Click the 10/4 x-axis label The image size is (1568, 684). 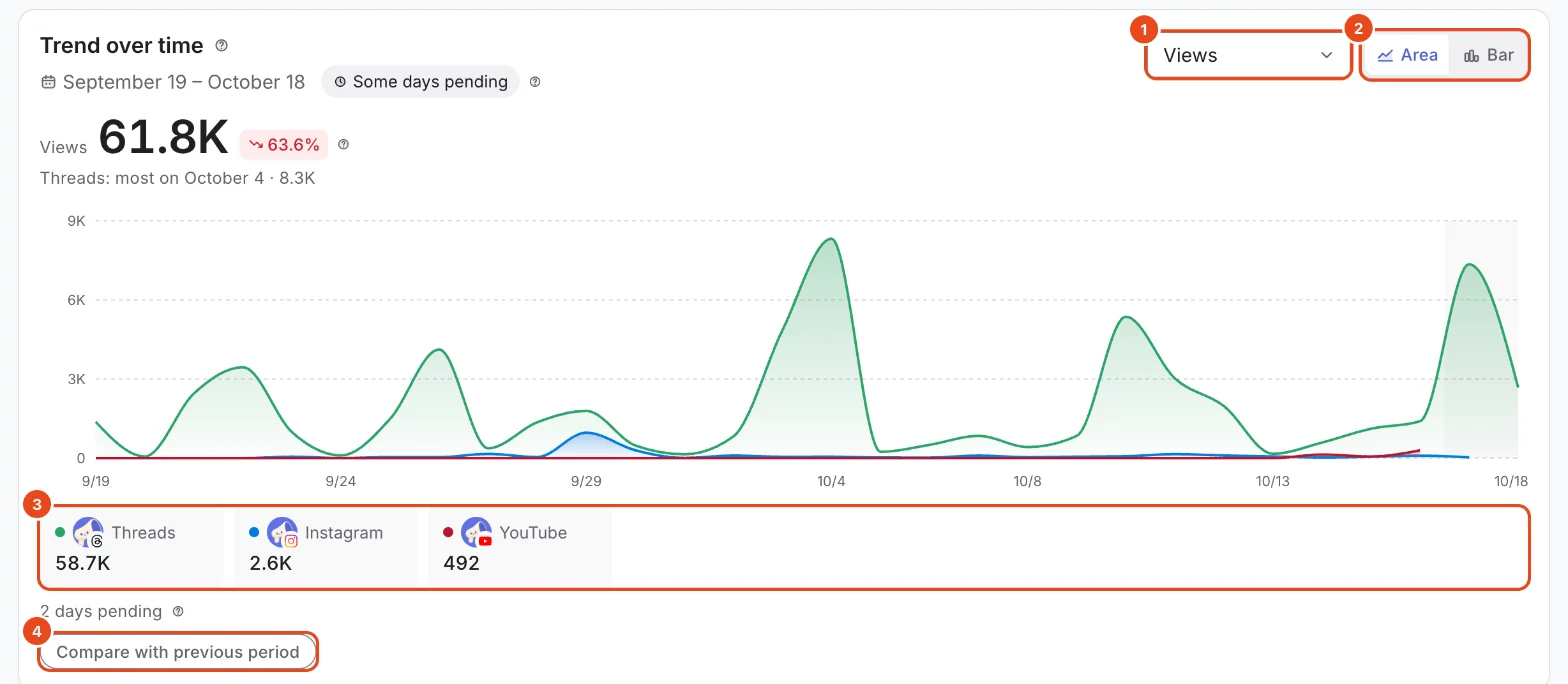[831, 481]
